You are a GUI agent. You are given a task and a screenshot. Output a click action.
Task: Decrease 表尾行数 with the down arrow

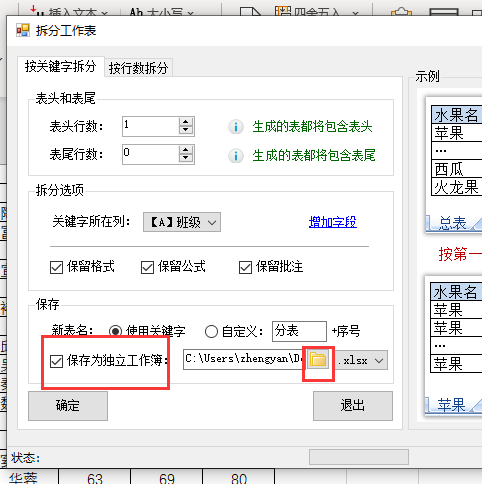[x=186, y=158]
